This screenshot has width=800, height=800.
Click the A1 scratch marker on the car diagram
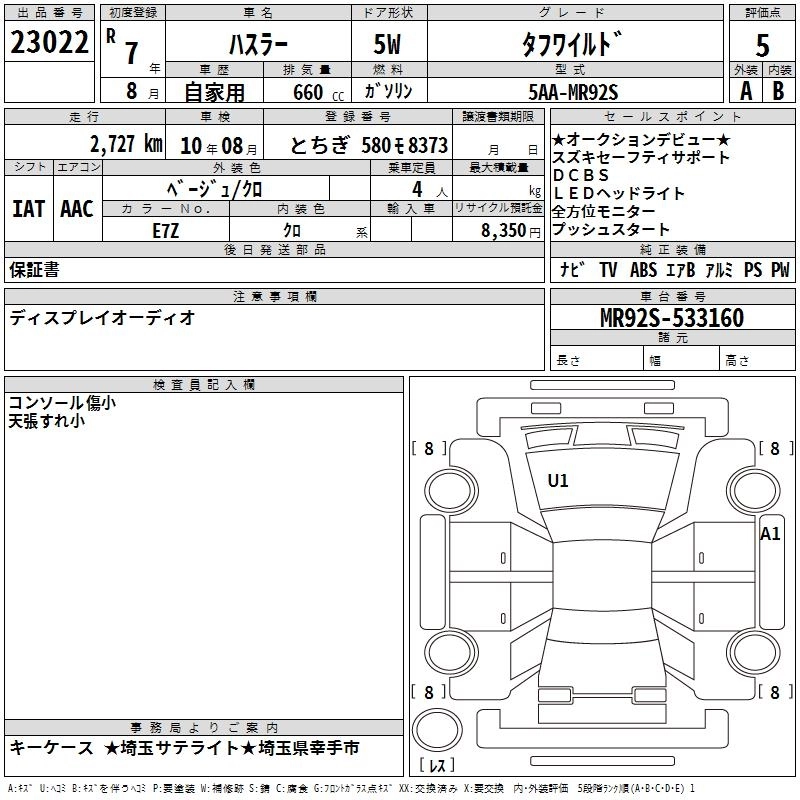770,533
